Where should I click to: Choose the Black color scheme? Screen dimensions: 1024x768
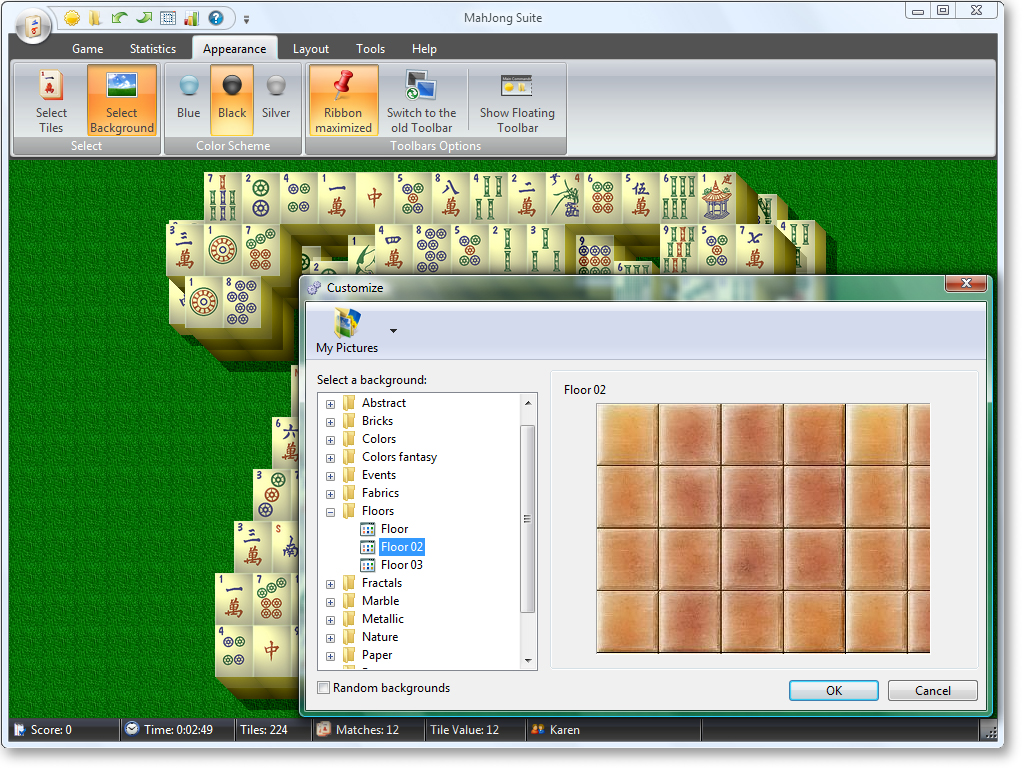[x=232, y=101]
